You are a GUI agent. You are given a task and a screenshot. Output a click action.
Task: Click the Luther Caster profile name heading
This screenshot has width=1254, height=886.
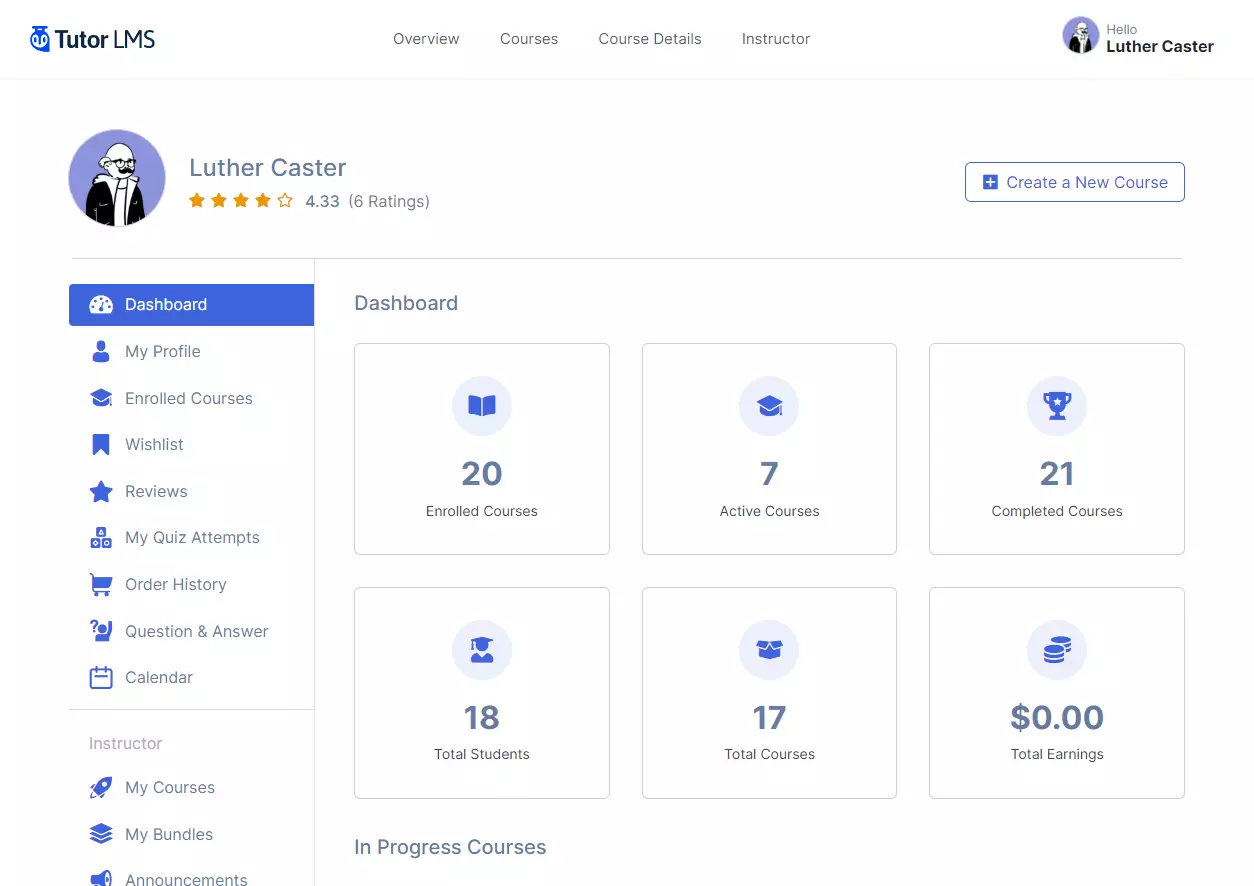pos(268,167)
